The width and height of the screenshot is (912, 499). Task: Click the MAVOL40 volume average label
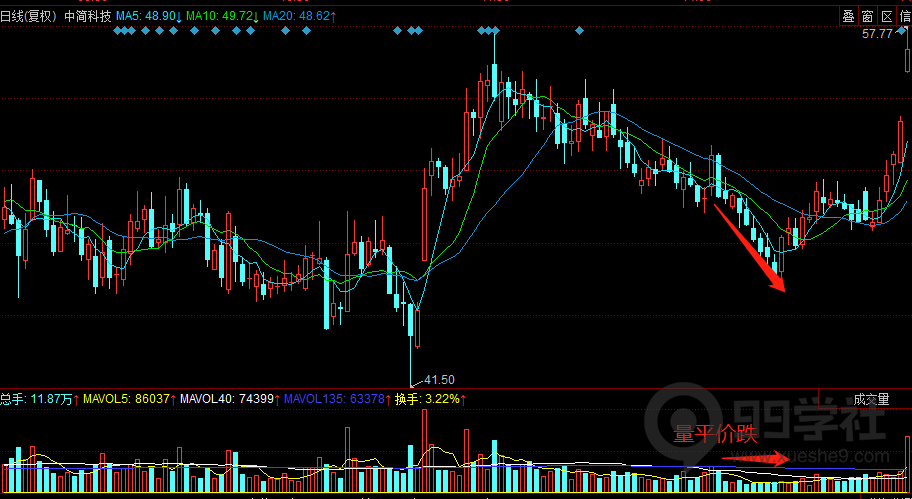231,399
